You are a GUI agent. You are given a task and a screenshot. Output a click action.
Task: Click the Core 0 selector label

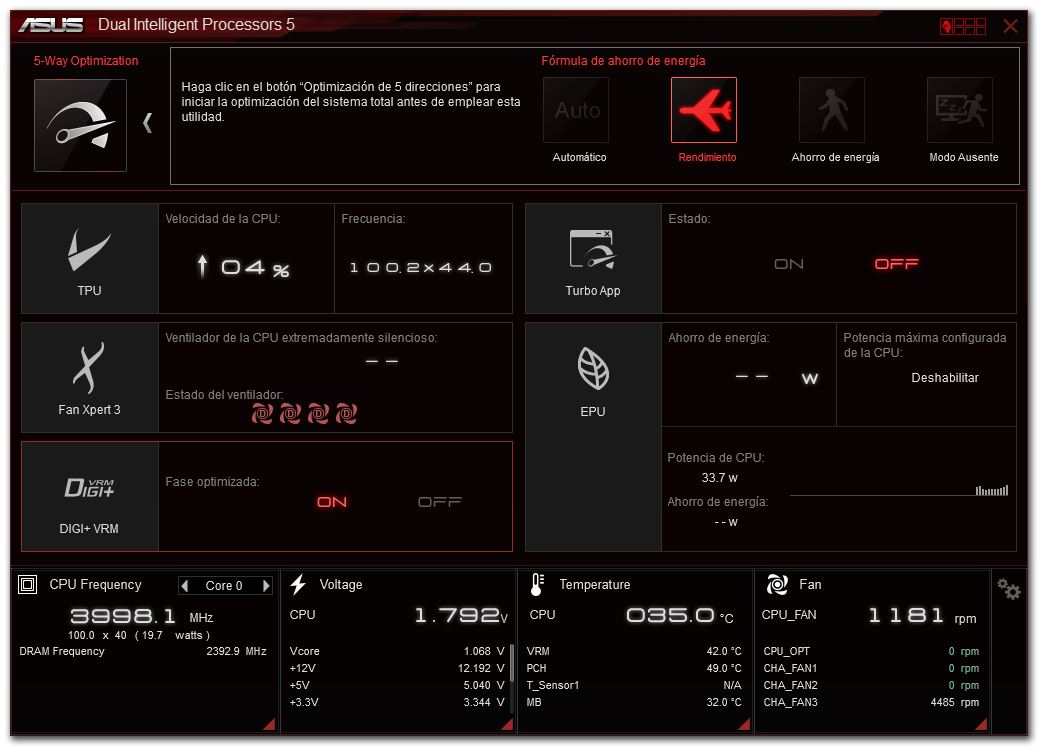[x=224, y=585]
